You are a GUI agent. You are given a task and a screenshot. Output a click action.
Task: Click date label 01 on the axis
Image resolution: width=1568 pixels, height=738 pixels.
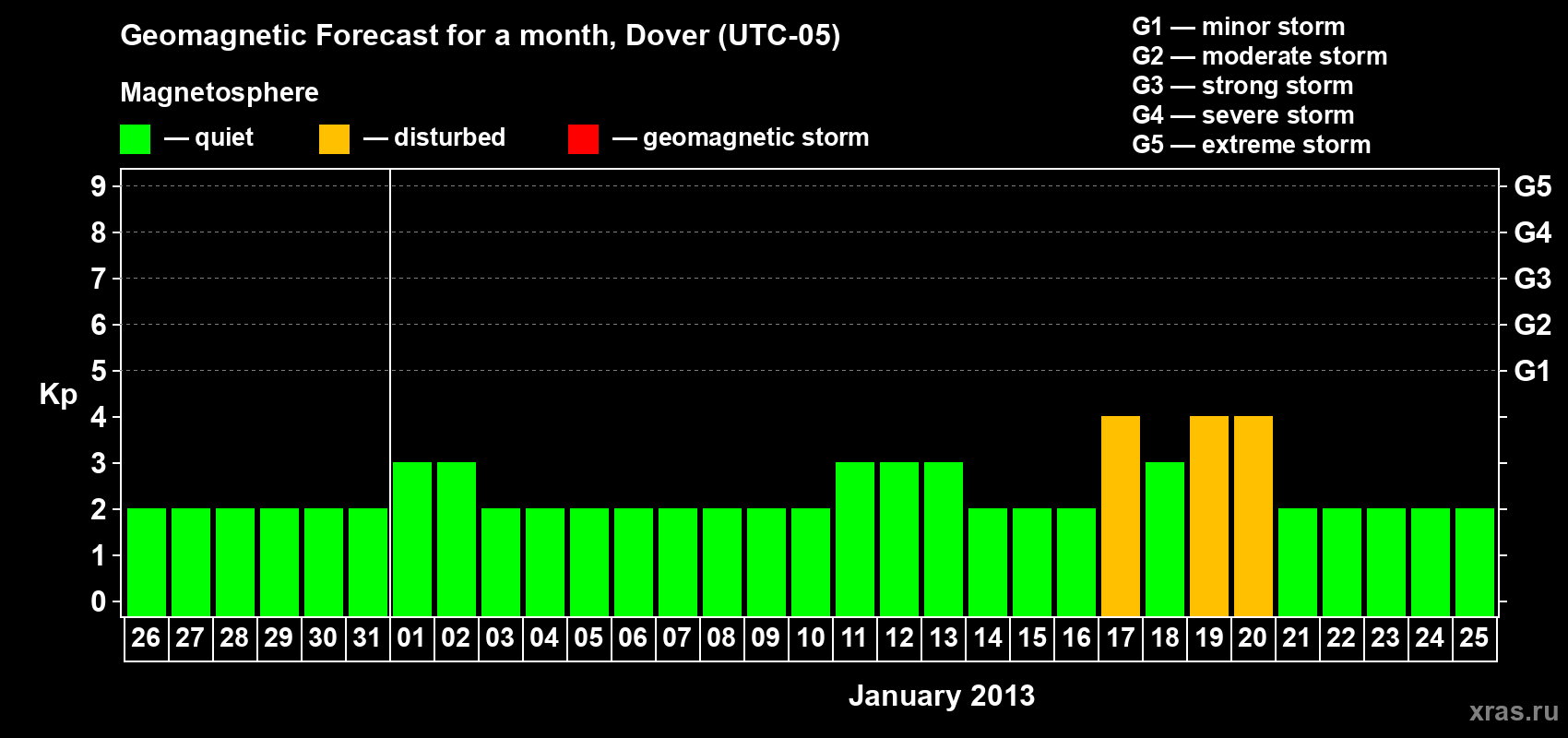[x=411, y=637]
